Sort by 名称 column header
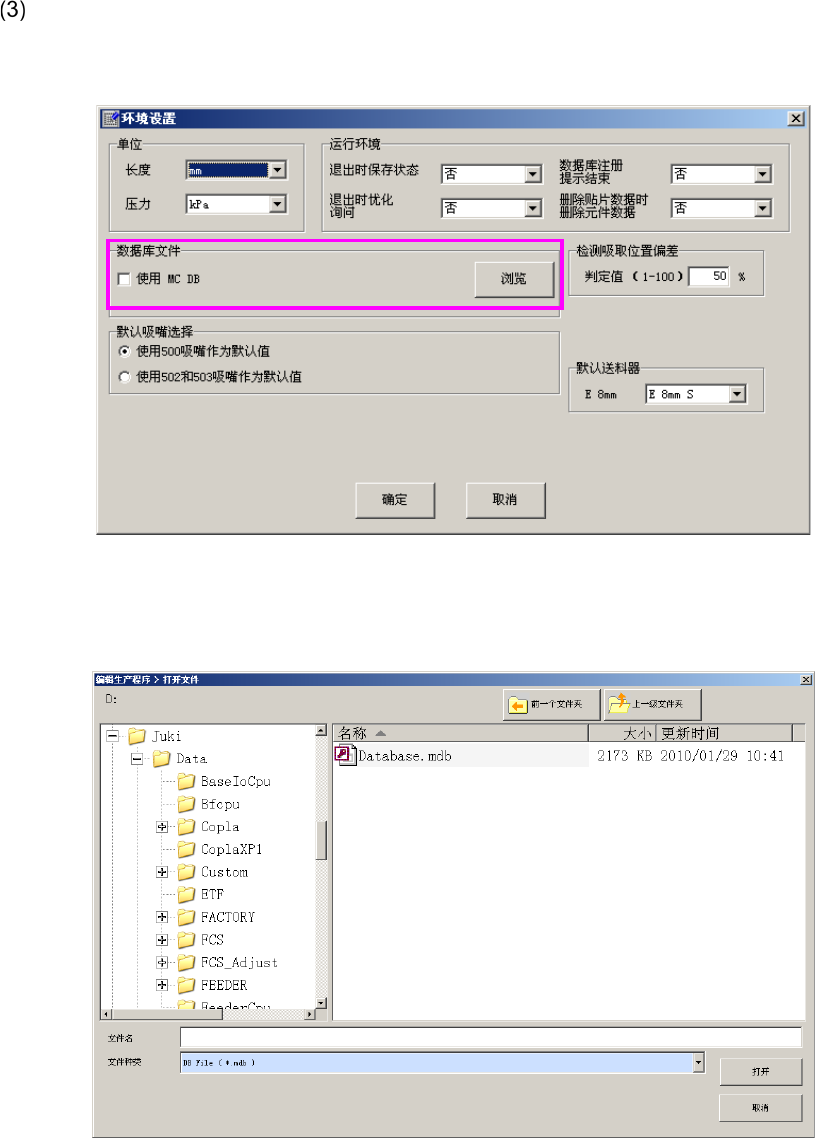The height and width of the screenshot is (1138, 815). [461, 733]
